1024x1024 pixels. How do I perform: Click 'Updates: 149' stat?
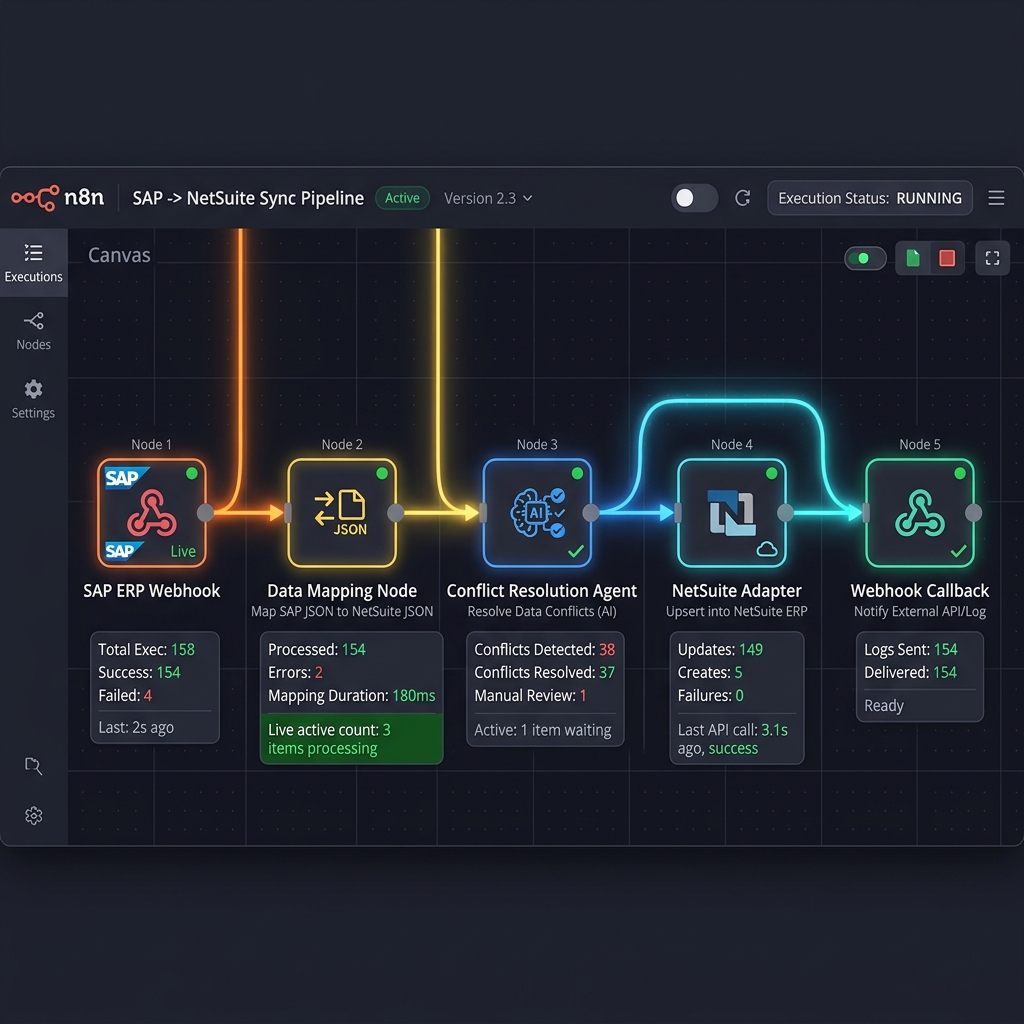point(720,649)
